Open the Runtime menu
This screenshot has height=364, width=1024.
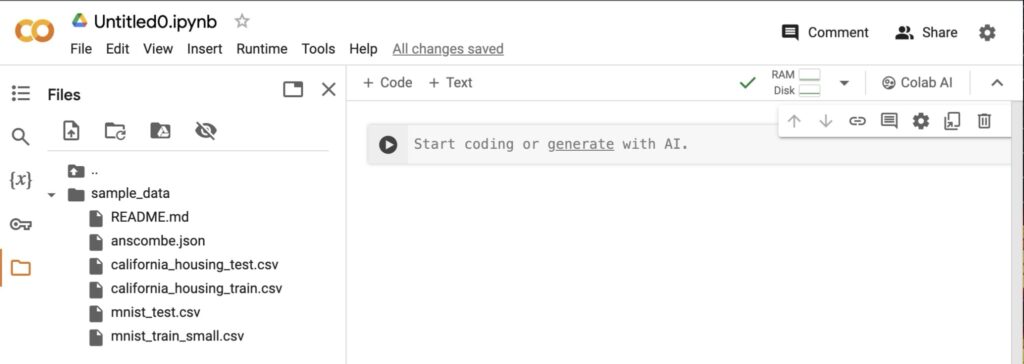coord(262,49)
